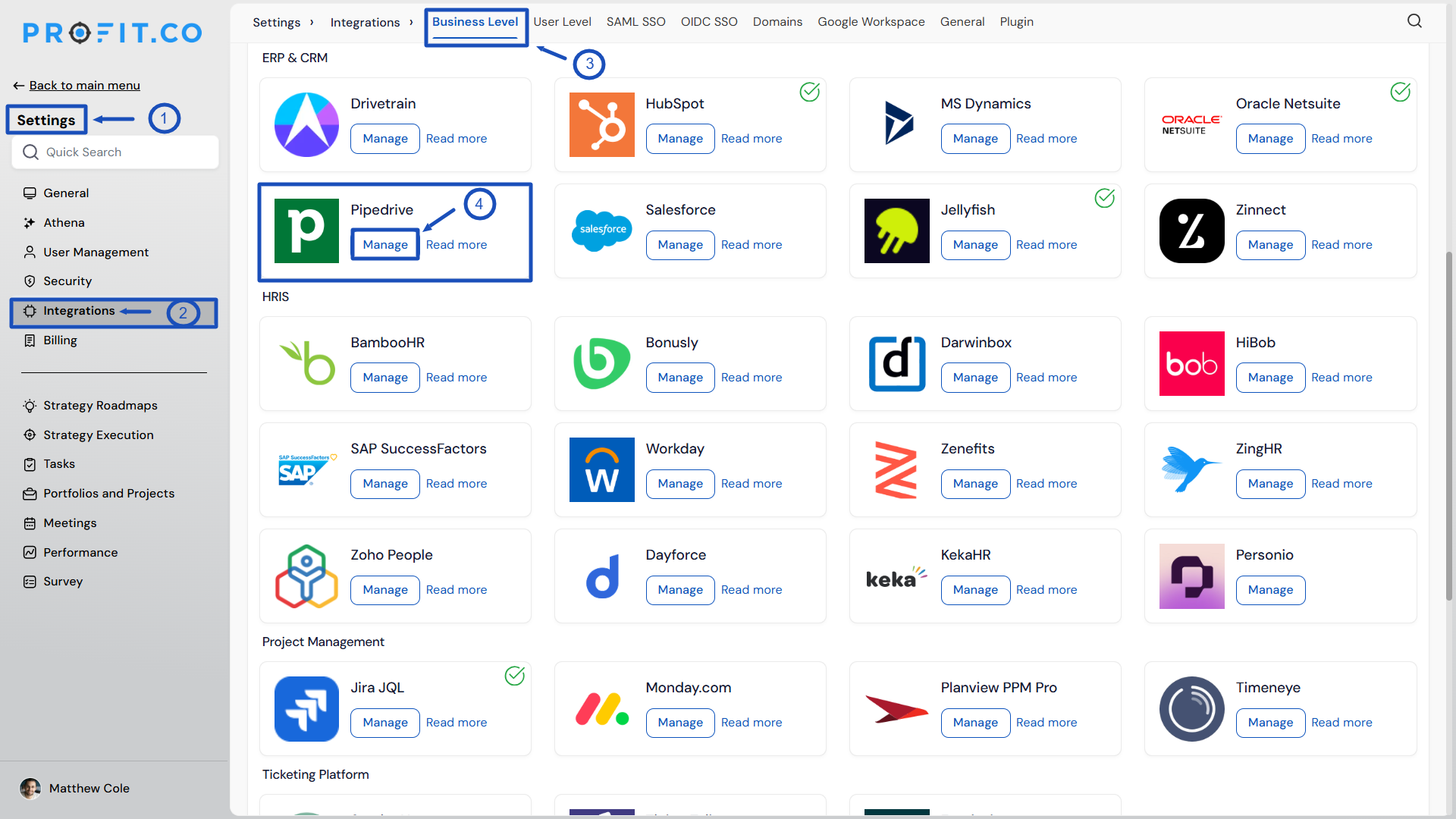Open the Google Workspace tab

[x=871, y=21]
